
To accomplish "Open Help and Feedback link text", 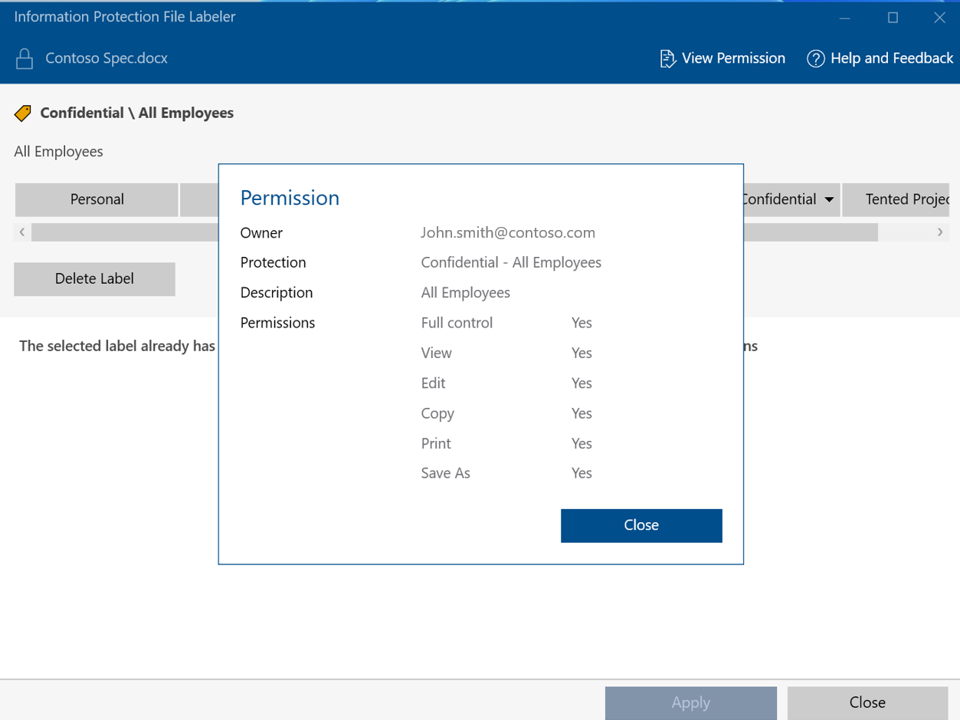I will [891, 58].
